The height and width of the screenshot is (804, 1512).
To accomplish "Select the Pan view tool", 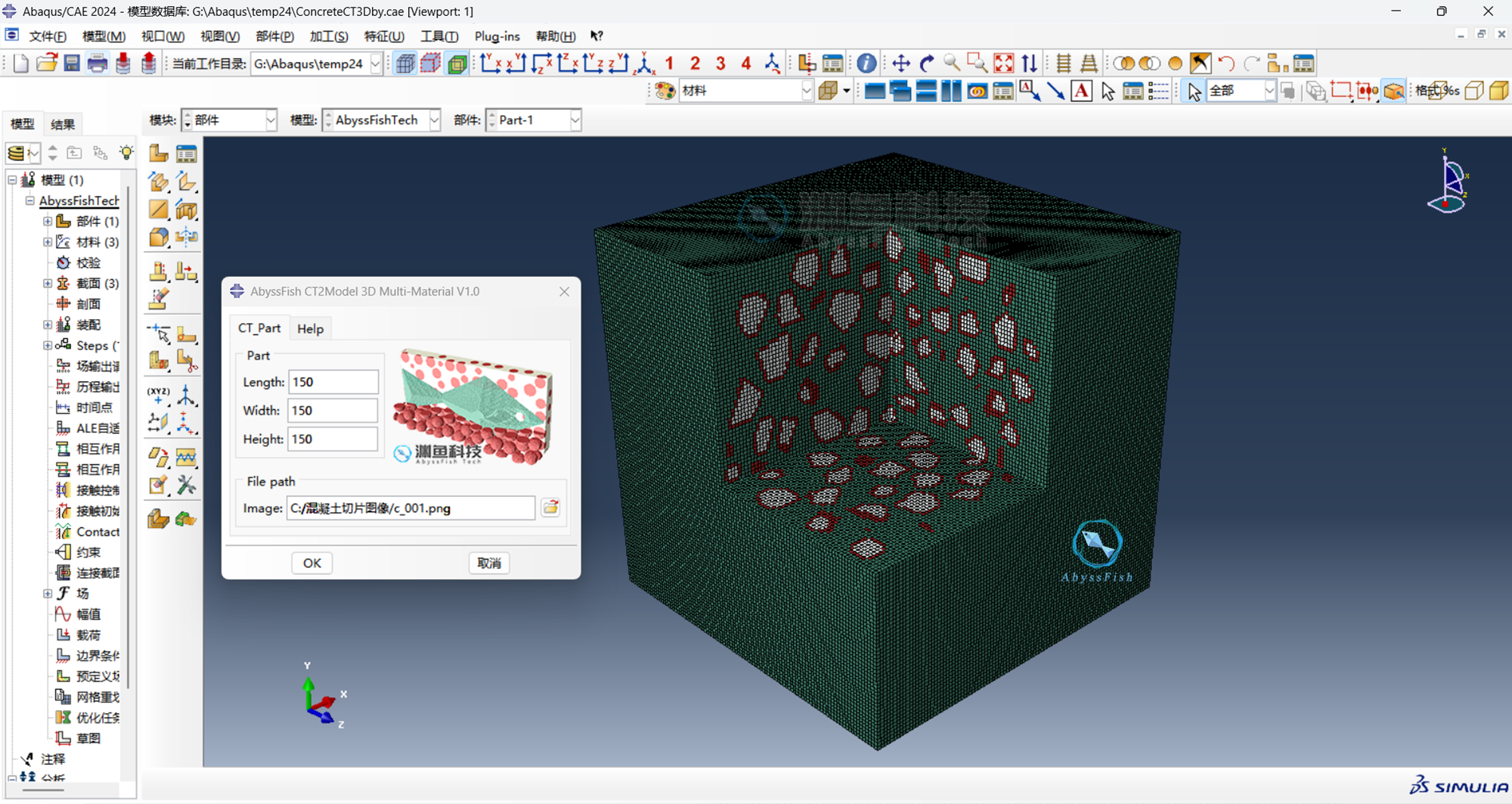I will pyautogui.click(x=901, y=64).
